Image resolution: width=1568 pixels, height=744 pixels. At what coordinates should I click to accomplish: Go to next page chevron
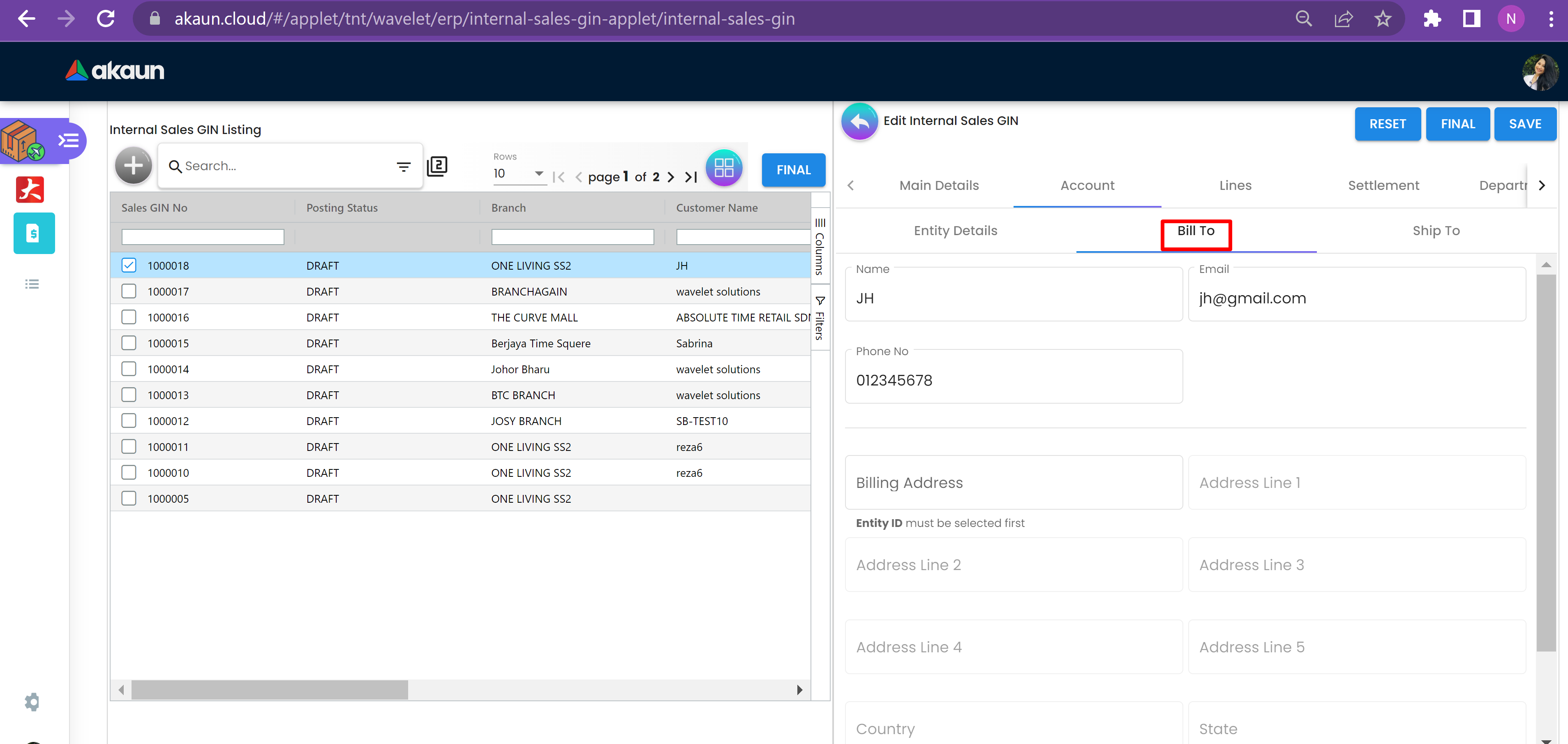[x=671, y=177]
